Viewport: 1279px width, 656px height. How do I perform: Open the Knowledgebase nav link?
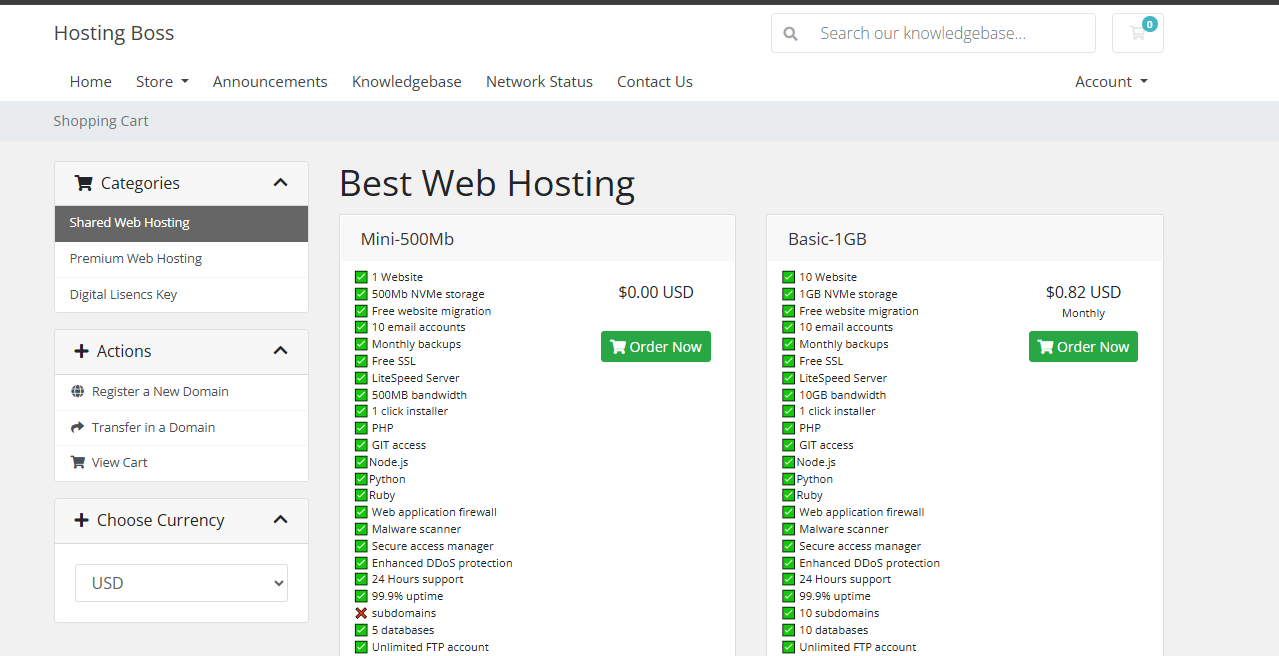(x=407, y=82)
